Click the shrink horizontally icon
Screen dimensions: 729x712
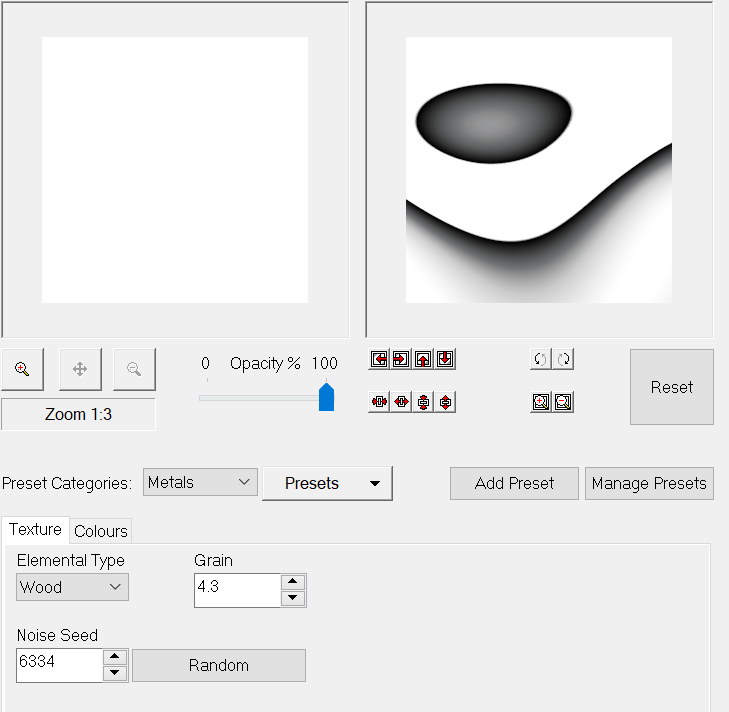[379, 402]
